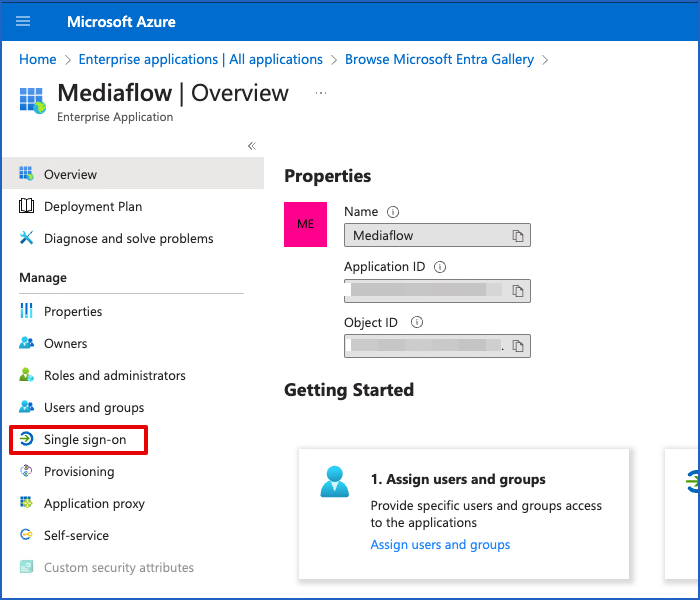Show info tooltip next to Name
Screen dimensions: 700x600
click(393, 212)
